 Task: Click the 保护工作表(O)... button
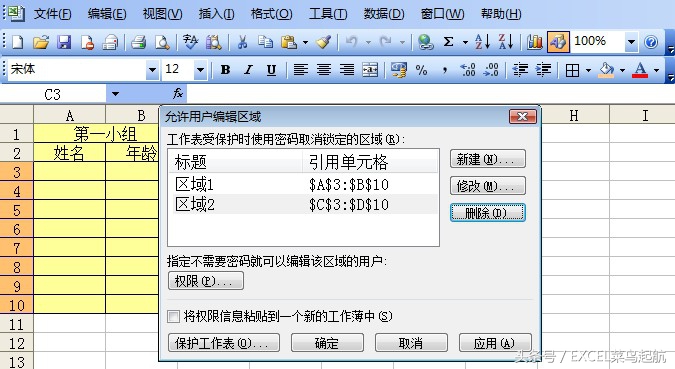[x=224, y=343]
